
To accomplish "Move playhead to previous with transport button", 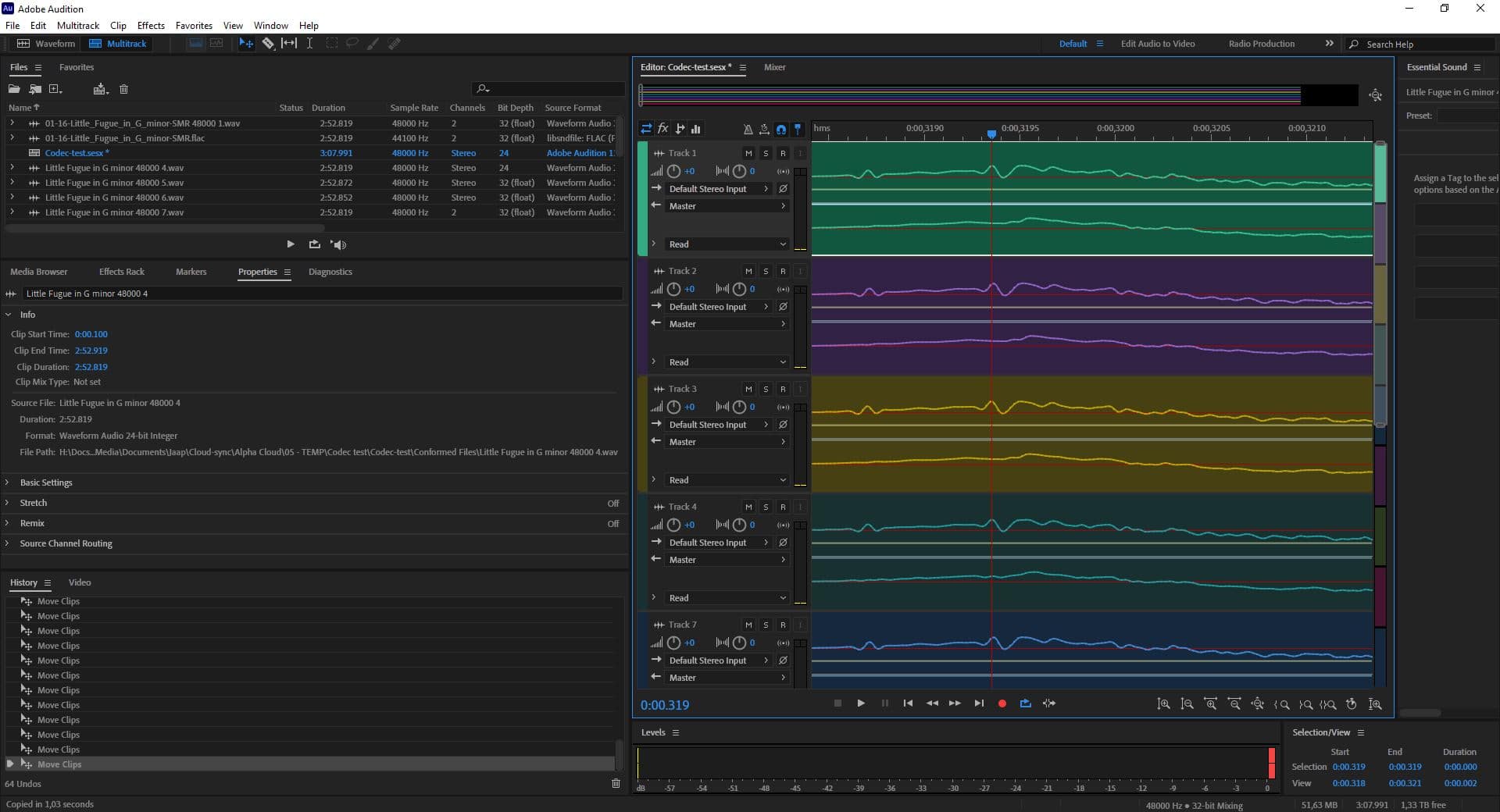I will [908, 703].
